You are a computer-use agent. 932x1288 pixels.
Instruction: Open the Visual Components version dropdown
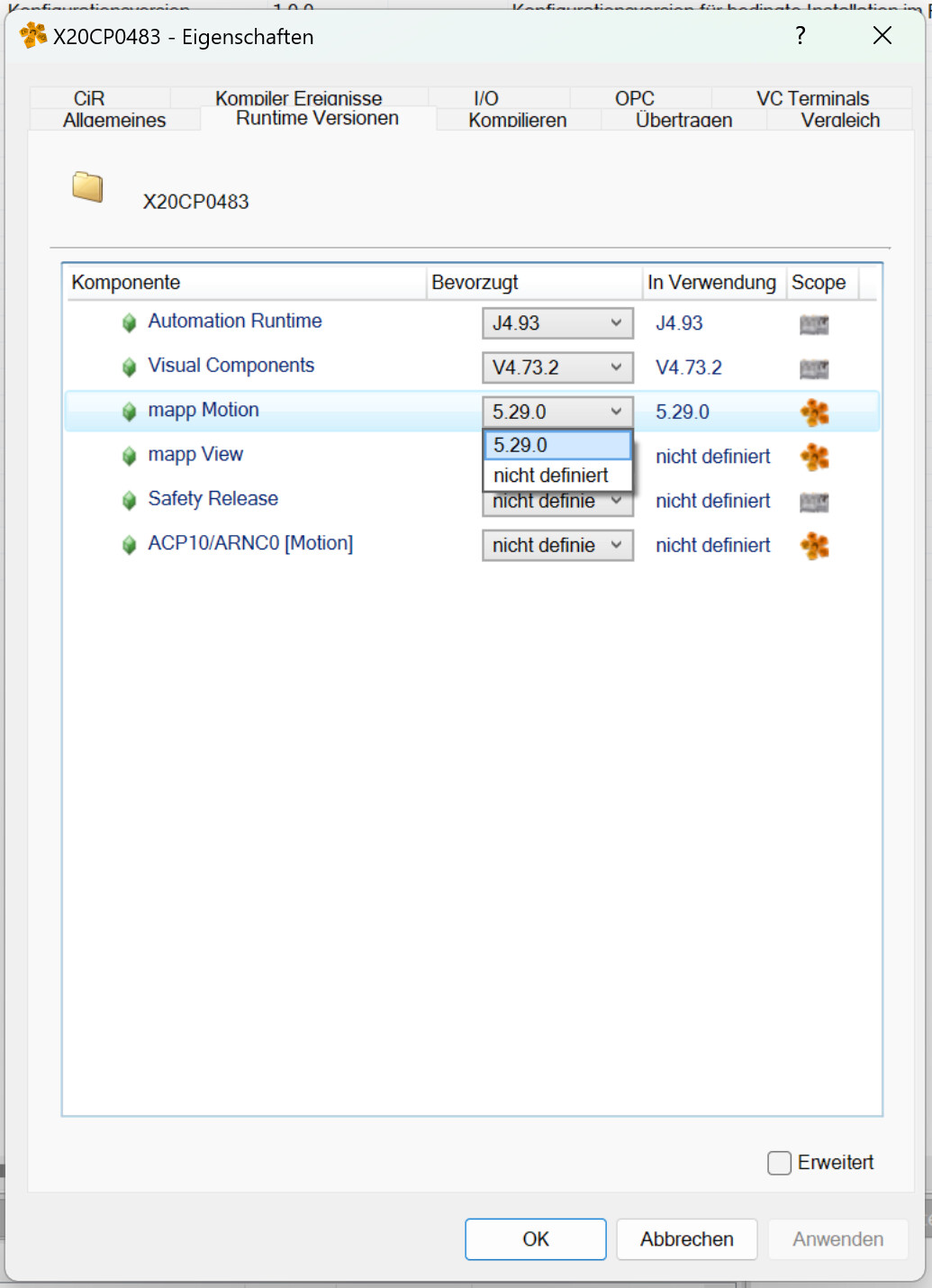click(x=557, y=367)
